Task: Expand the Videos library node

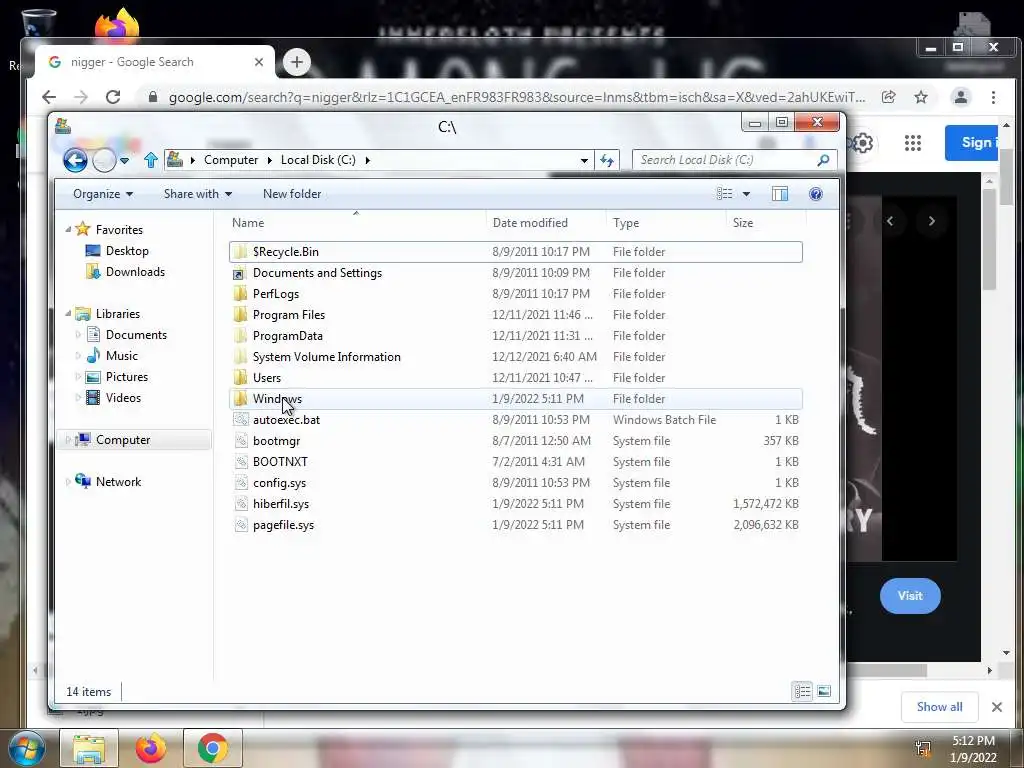Action: click(78, 398)
